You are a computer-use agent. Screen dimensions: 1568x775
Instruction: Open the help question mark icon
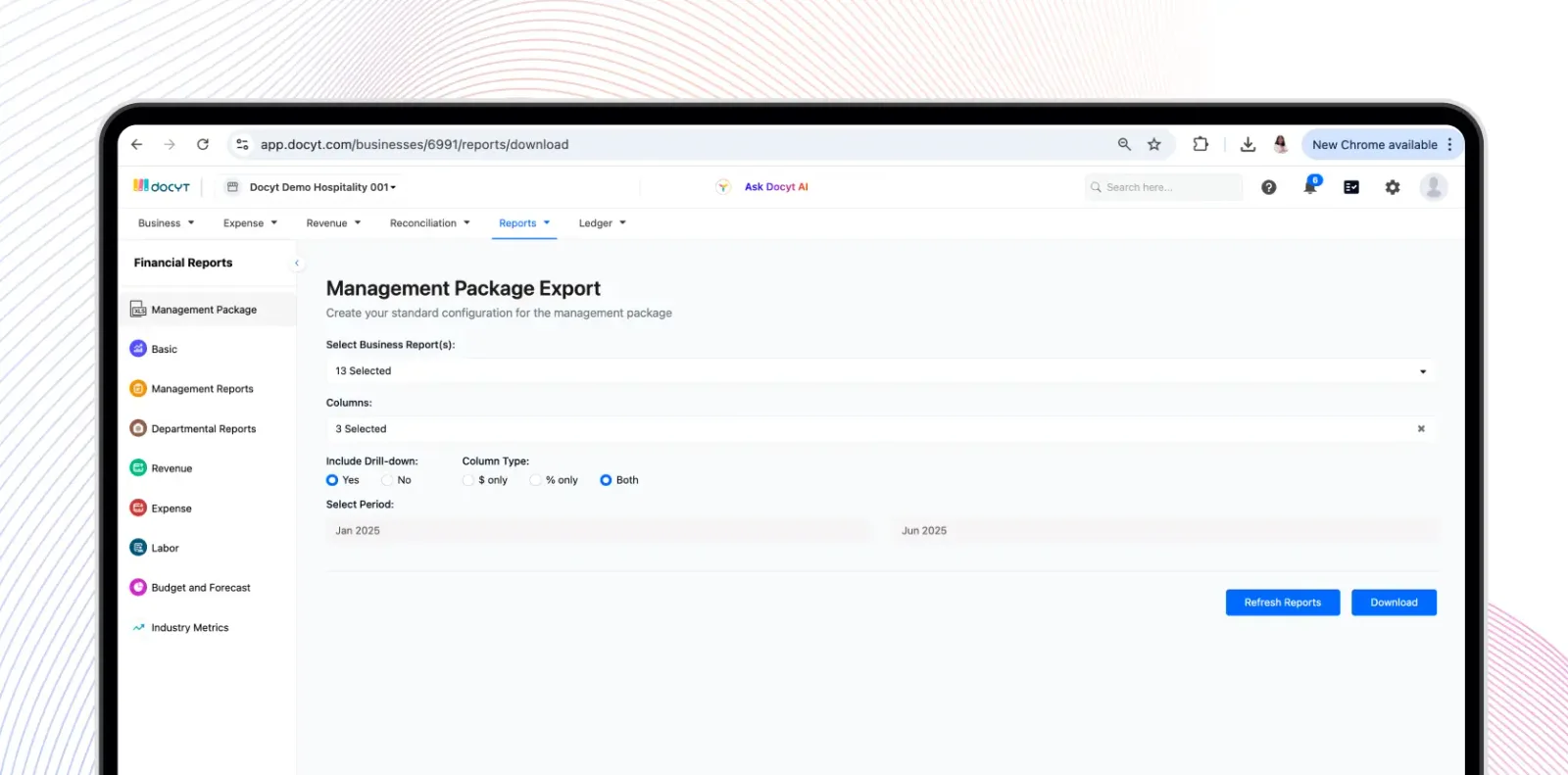pos(1269,187)
